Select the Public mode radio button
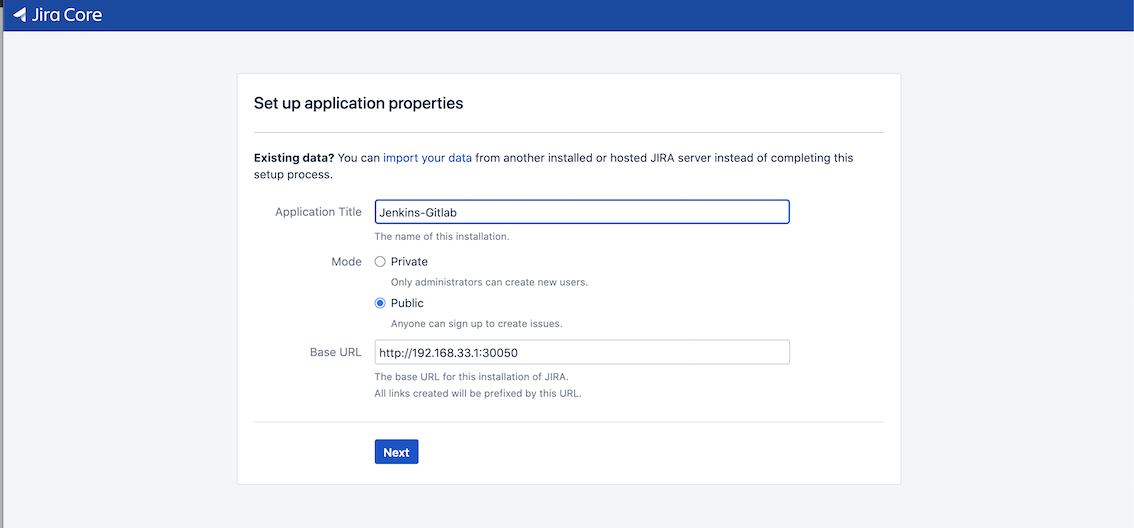1134x528 pixels. (x=380, y=303)
